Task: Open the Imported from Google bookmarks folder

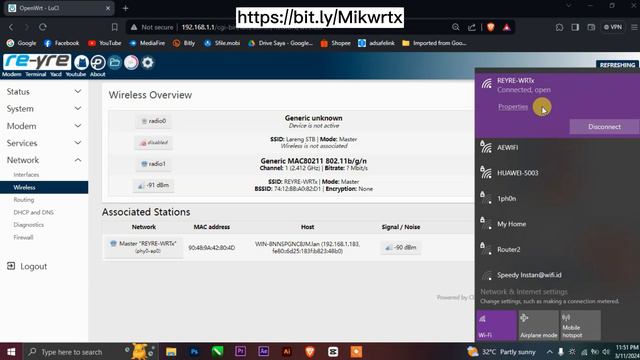Action: (434, 43)
